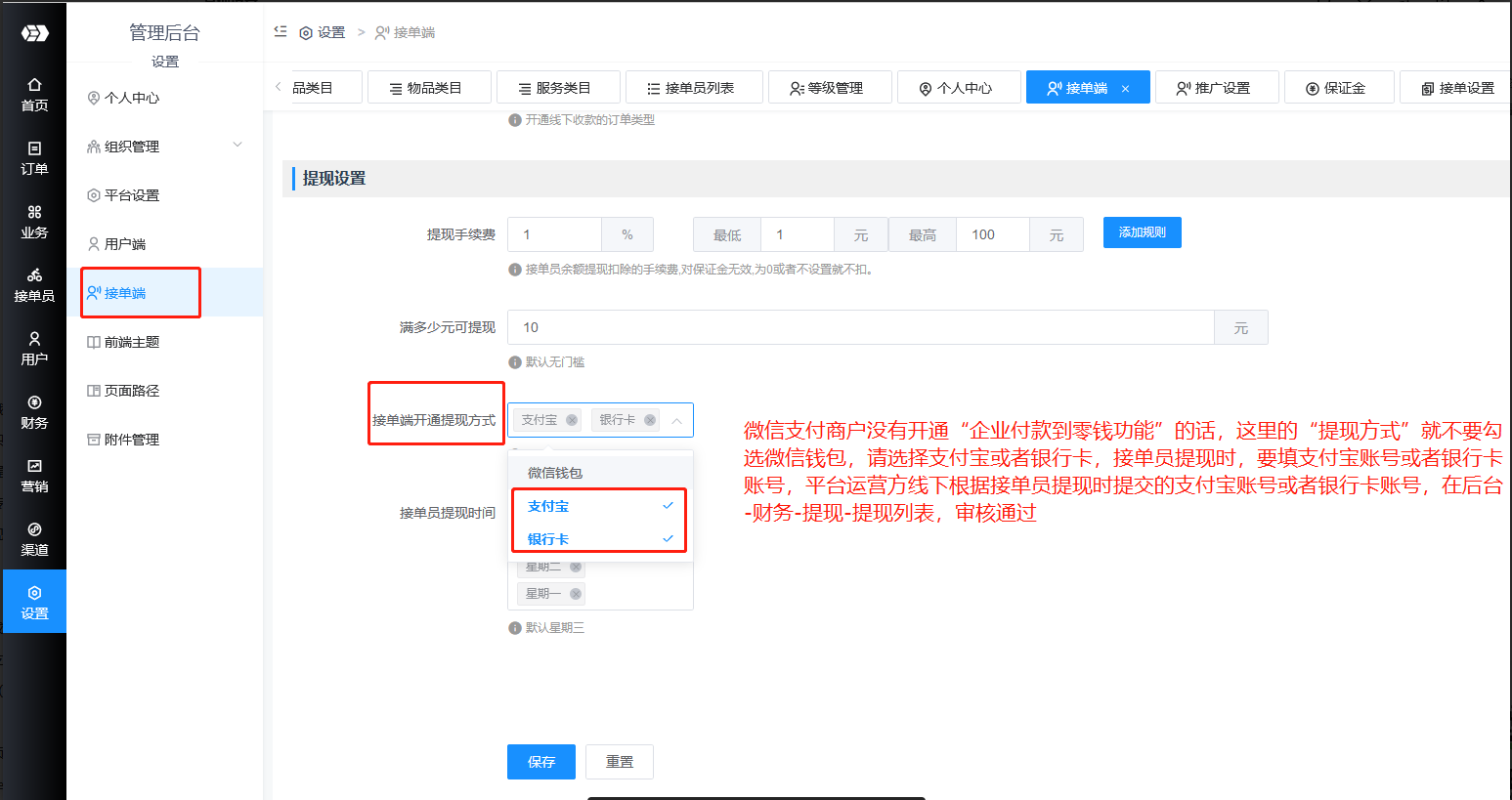This screenshot has height=800, width=1512.
Task: Expand 组织管理 in the settings menu
Action: point(165,147)
